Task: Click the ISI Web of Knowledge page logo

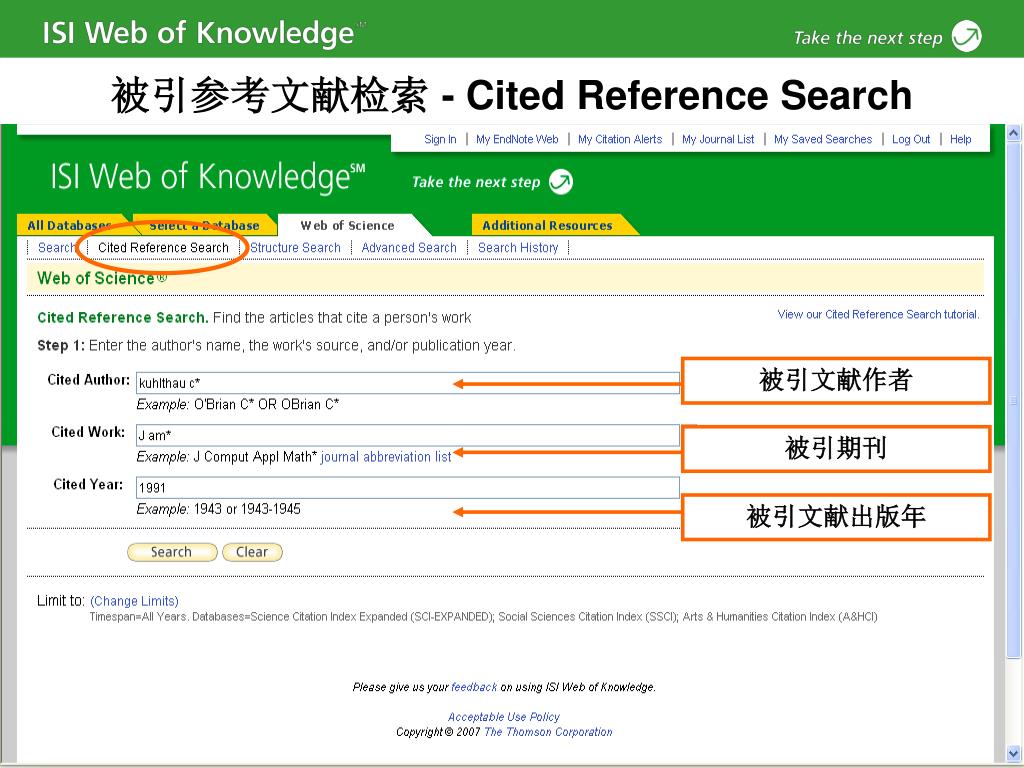Action: tap(208, 176)
